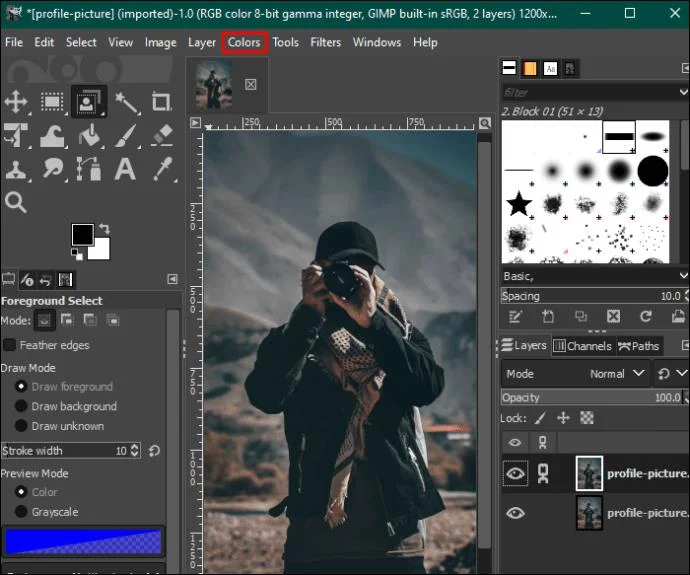Open the Layer menu
The image size is (690, 575).
202,42
